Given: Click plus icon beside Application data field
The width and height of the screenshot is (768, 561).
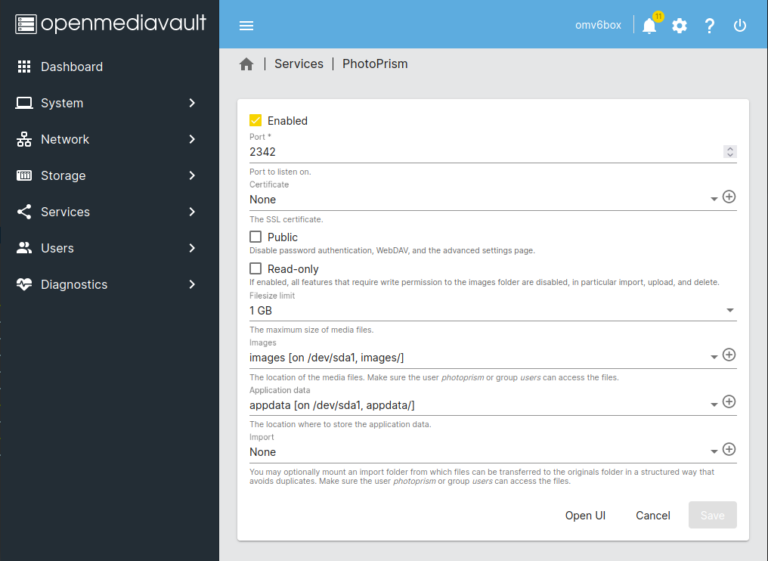Looking at the screenshot, I should [729, 402].
